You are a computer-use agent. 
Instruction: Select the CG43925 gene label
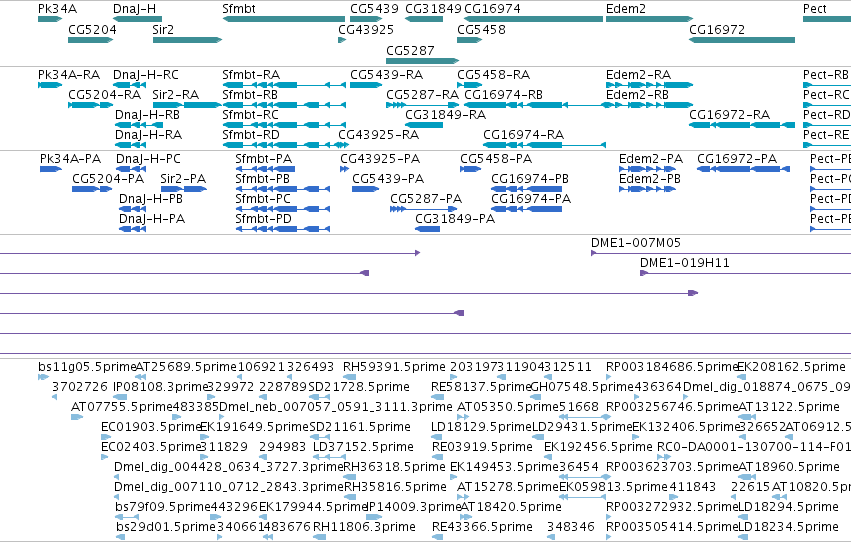click(x=366, y=29)
